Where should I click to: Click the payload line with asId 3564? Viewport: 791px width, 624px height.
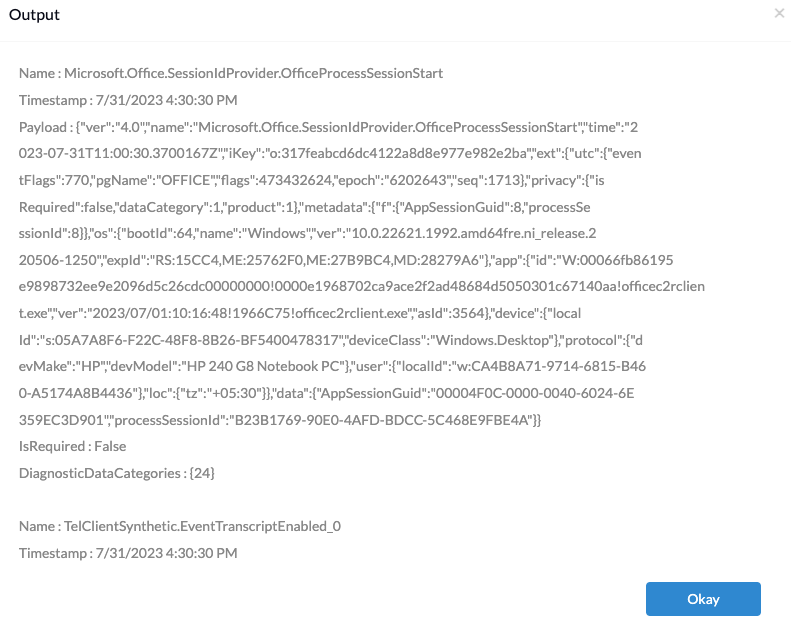[x=300, y=313]
